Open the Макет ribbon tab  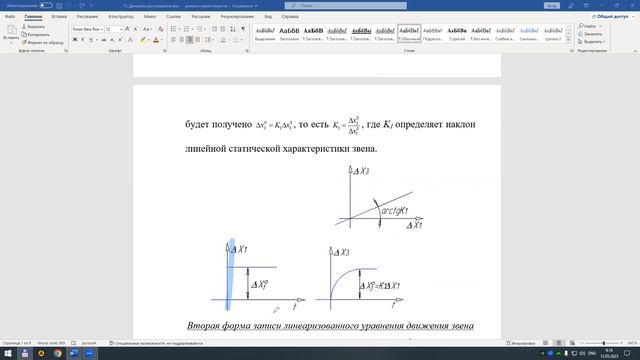tap(150, 16)
